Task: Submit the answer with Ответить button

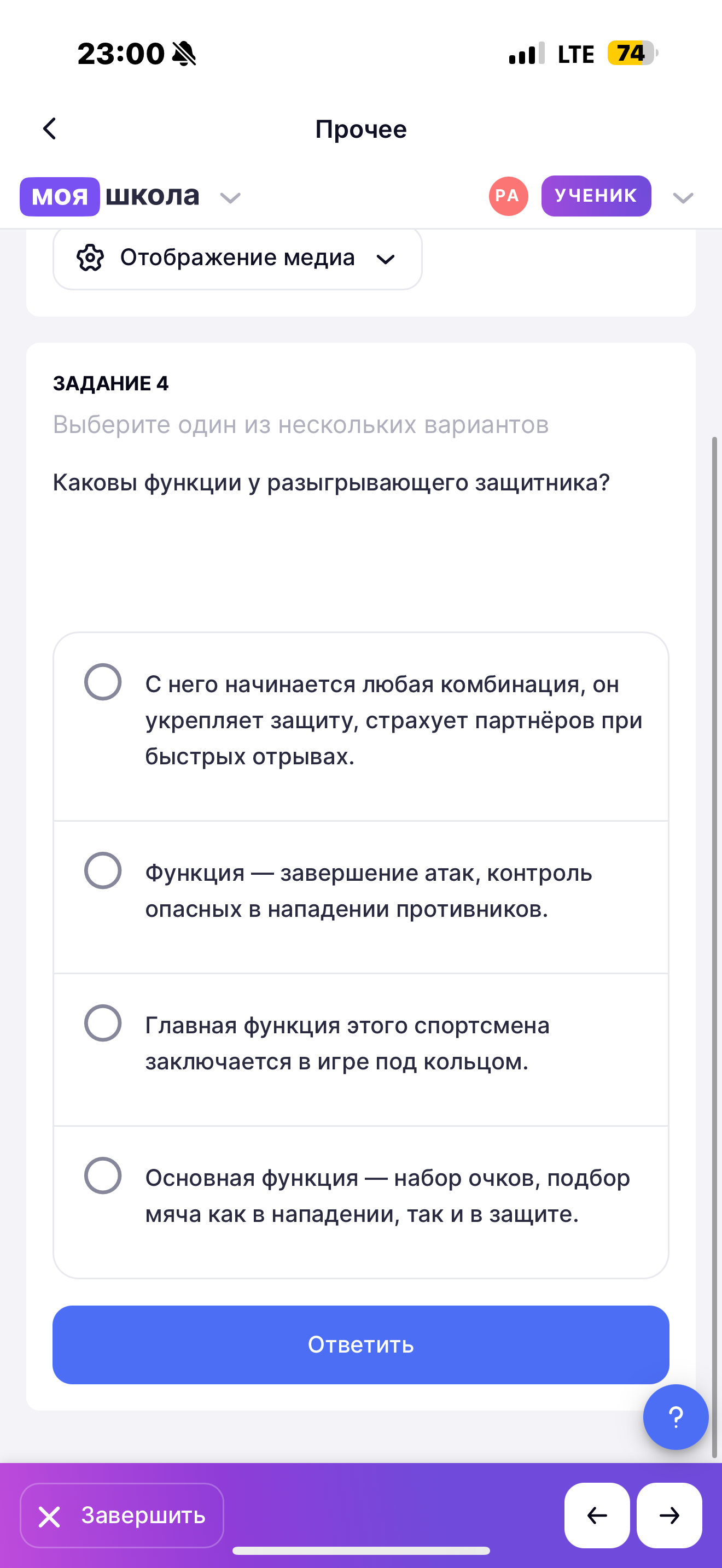Action: (361, 1344)
